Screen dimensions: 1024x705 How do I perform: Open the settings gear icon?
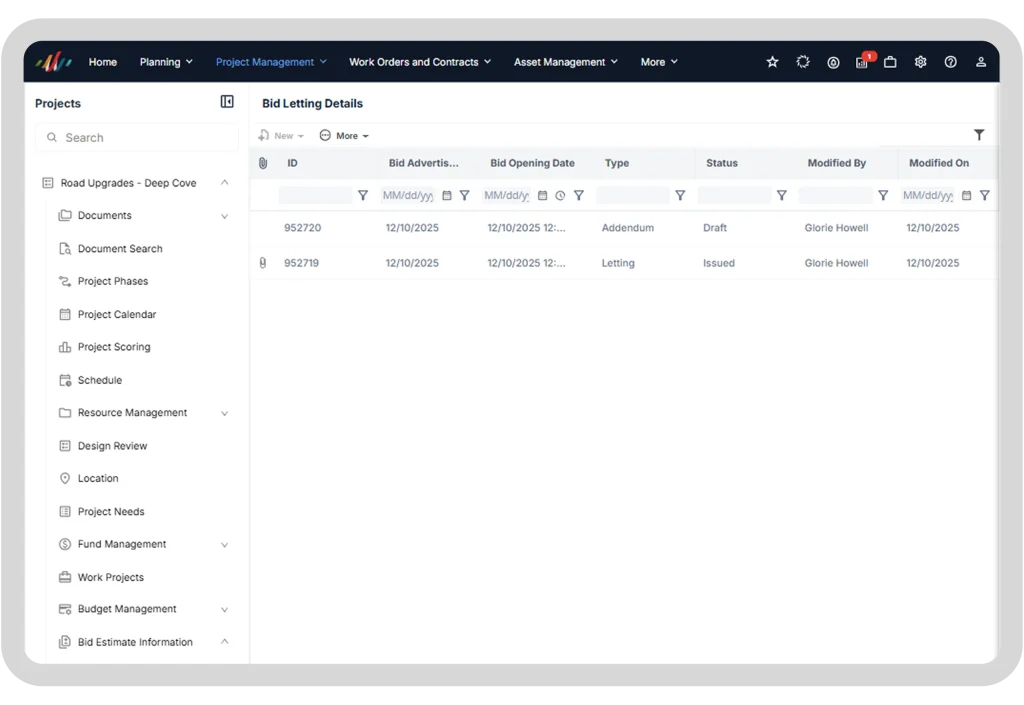pos(920,62)
